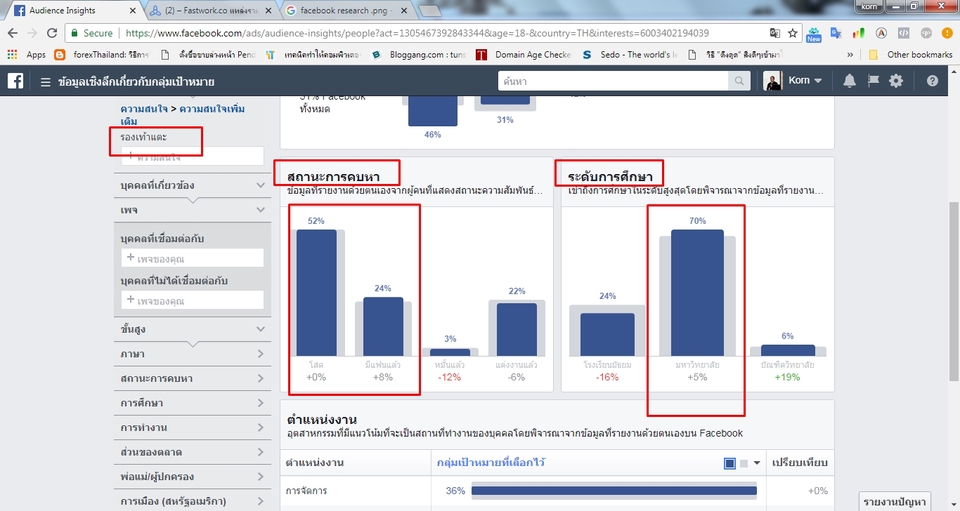Bookmark this page with the star icon
Image resolution: width=960 pixels, height=511 pixels.
click(x=792, y=33)
